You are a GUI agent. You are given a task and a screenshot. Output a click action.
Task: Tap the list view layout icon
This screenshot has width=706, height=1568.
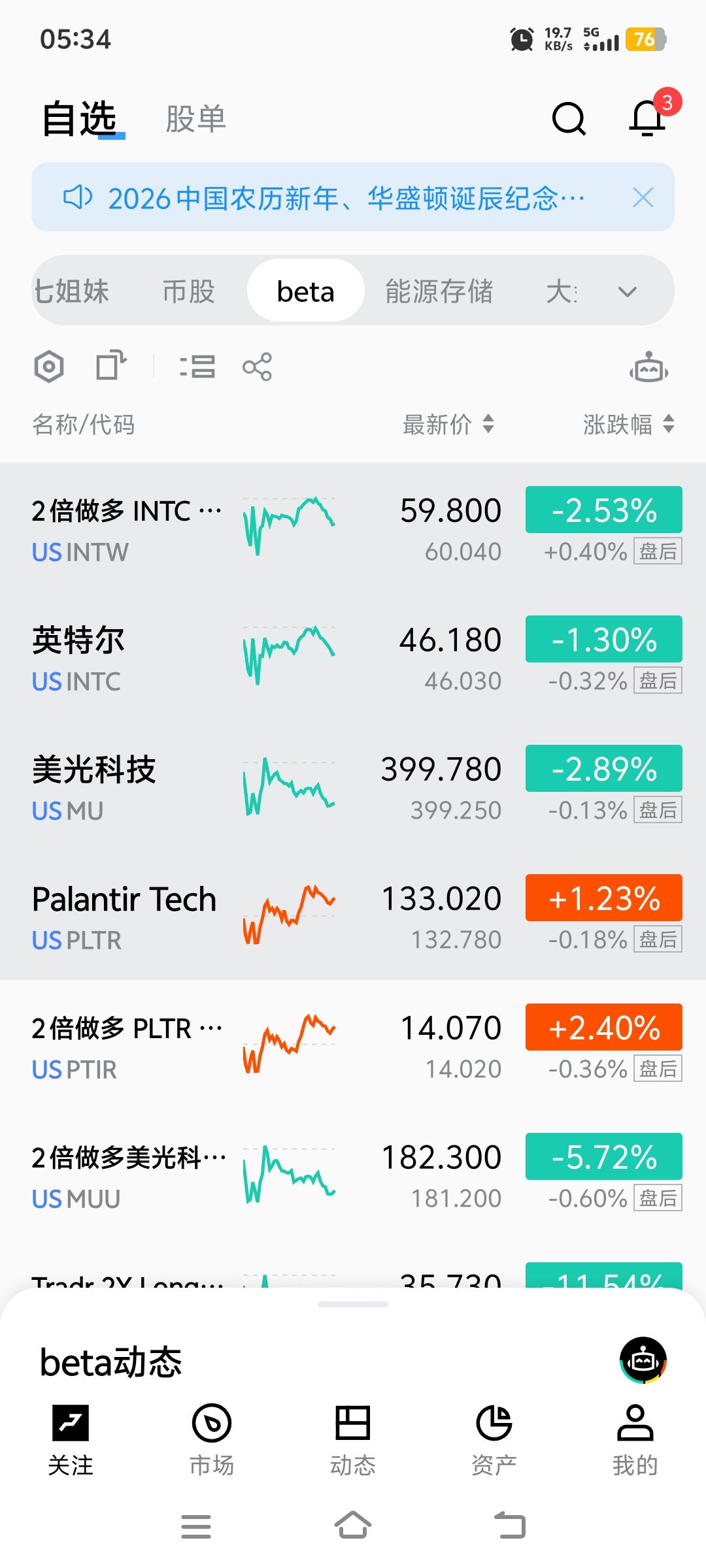point(197,367)
